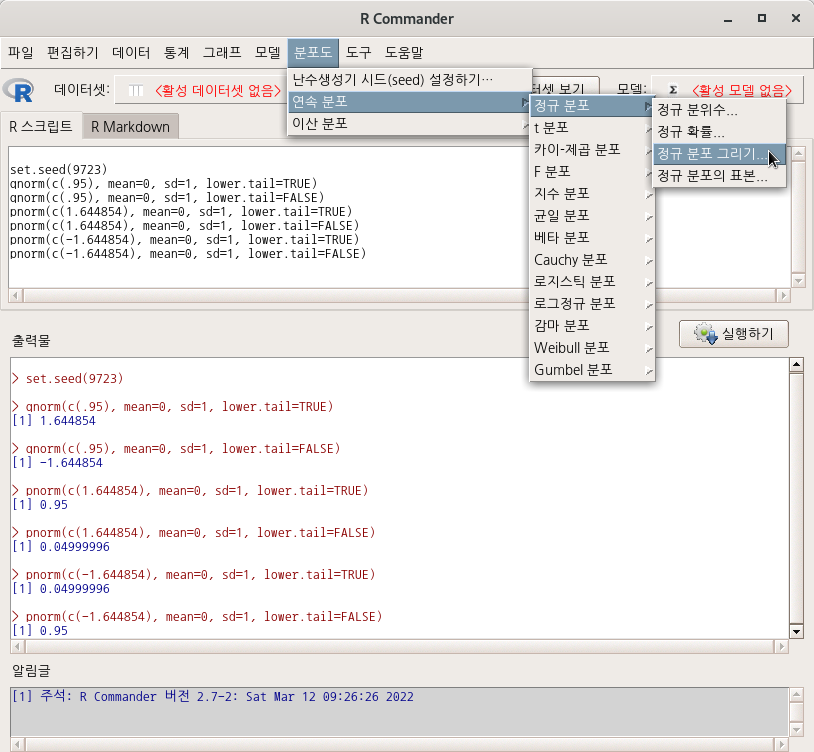Choose 정규 확률... menu entry
Image resolution: width=814 pixels, height=752 pixels.
pyautogui.click(x=720, y=132)
